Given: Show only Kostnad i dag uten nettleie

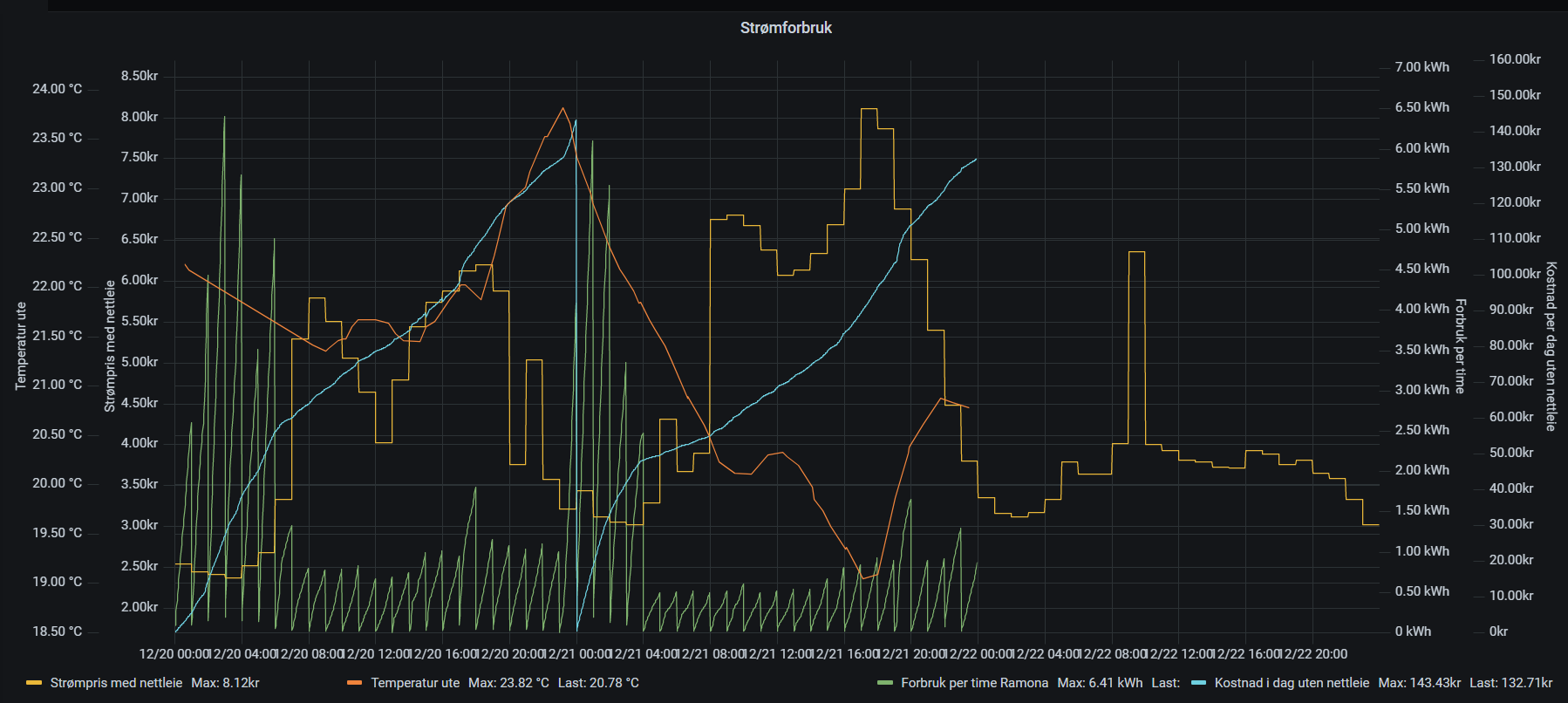Looking at the screenshot, I should 1292,683.
